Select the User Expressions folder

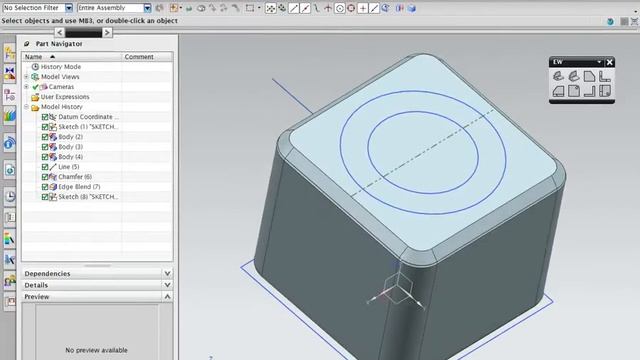click(x=64, y=97)
